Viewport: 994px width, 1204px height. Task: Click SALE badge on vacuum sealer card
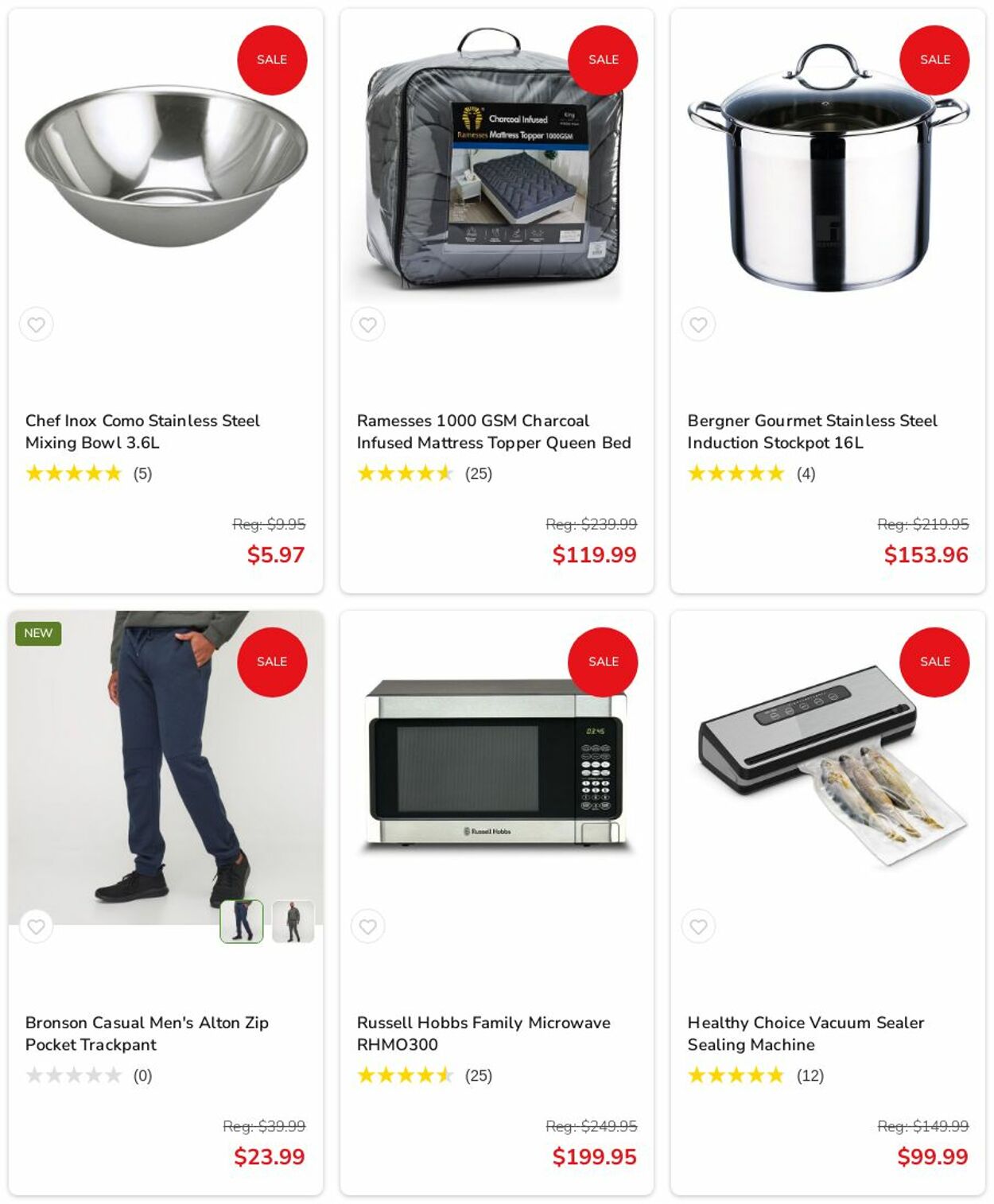934,662
